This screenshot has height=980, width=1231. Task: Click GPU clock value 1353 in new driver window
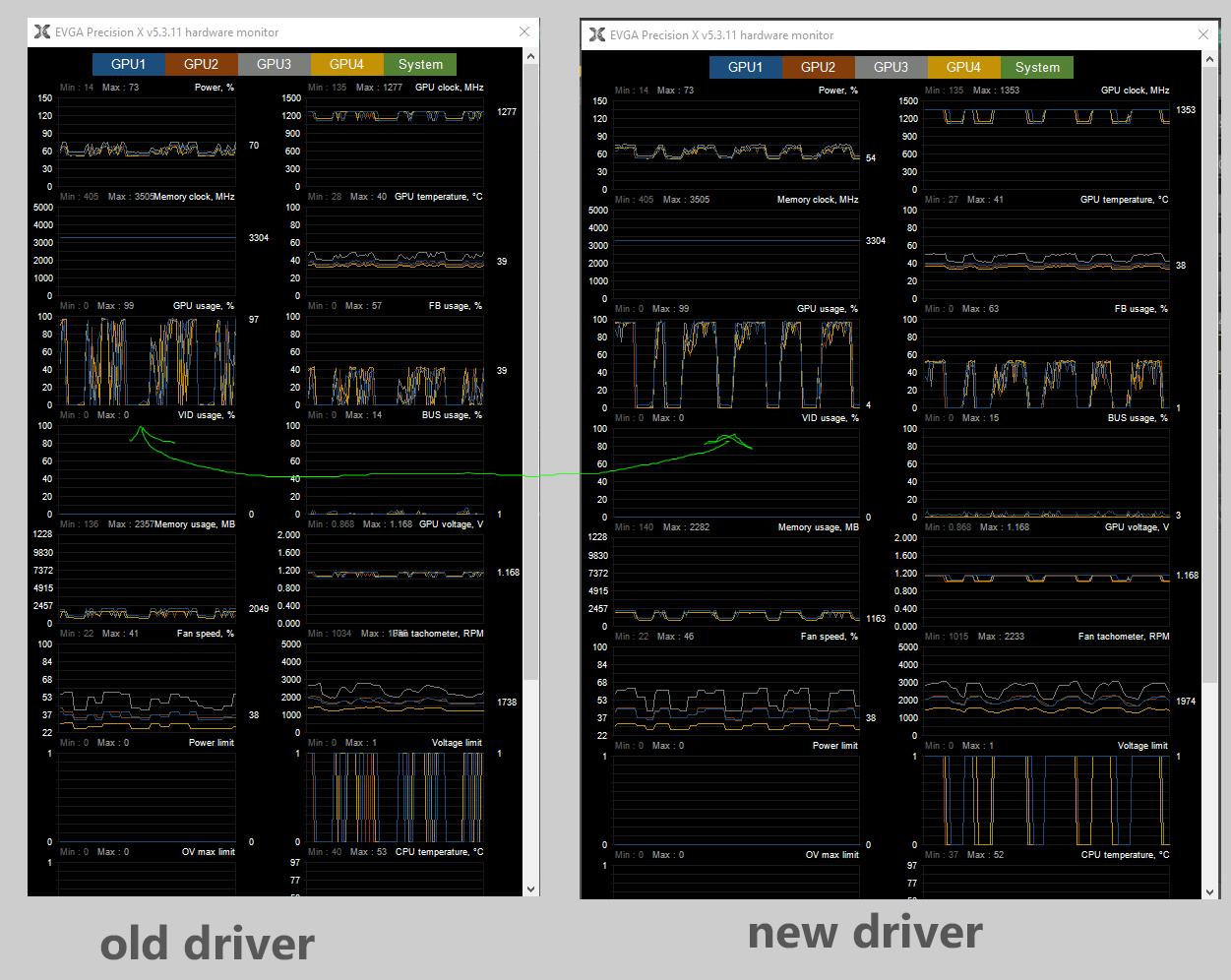click(1186, 110)
